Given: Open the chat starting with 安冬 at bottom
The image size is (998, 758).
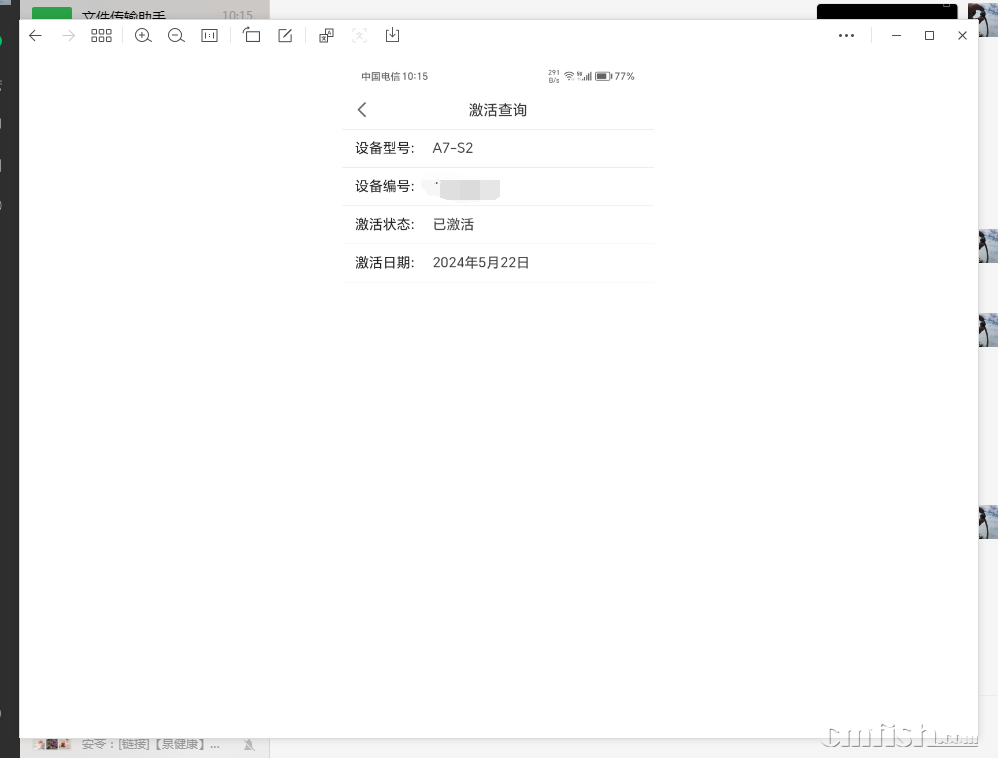Looking at the screenshot, I should tap(150, 745).
